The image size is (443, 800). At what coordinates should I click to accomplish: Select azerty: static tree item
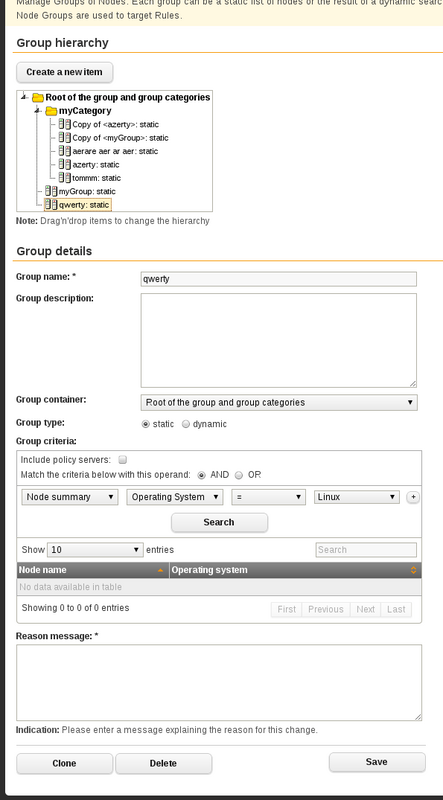pyautogui.click(x=95, y=165)
